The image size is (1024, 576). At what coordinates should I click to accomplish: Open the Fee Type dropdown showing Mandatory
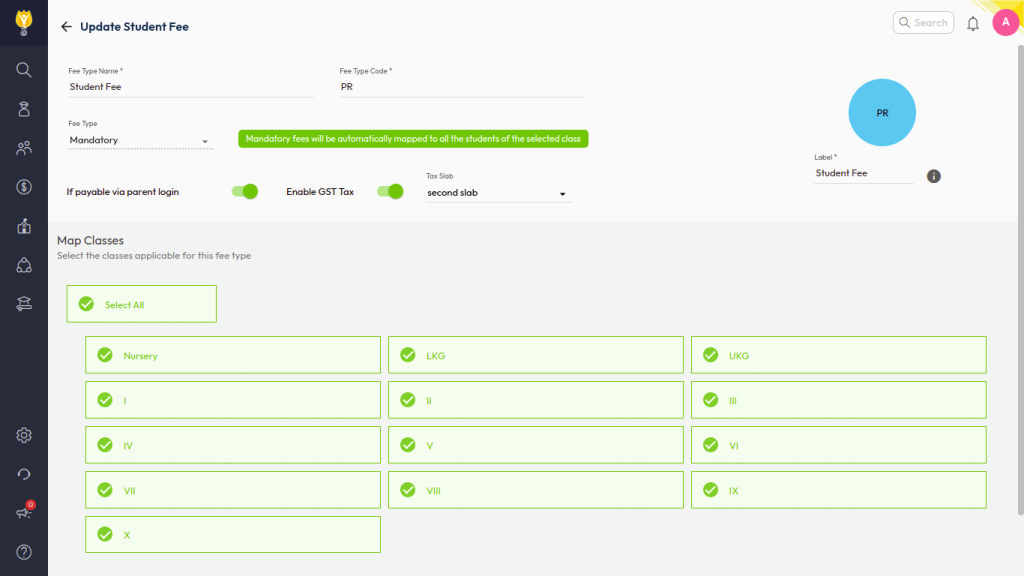140,141
